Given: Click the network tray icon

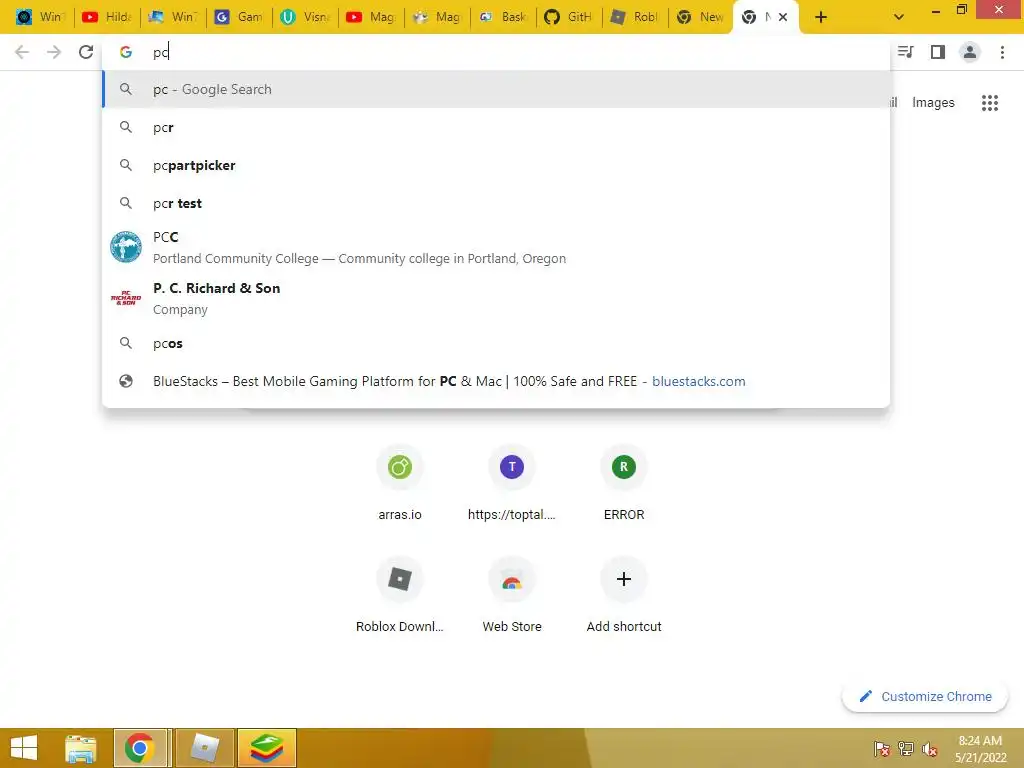Looking at the screenshot, I should click(x=906, y=749).
